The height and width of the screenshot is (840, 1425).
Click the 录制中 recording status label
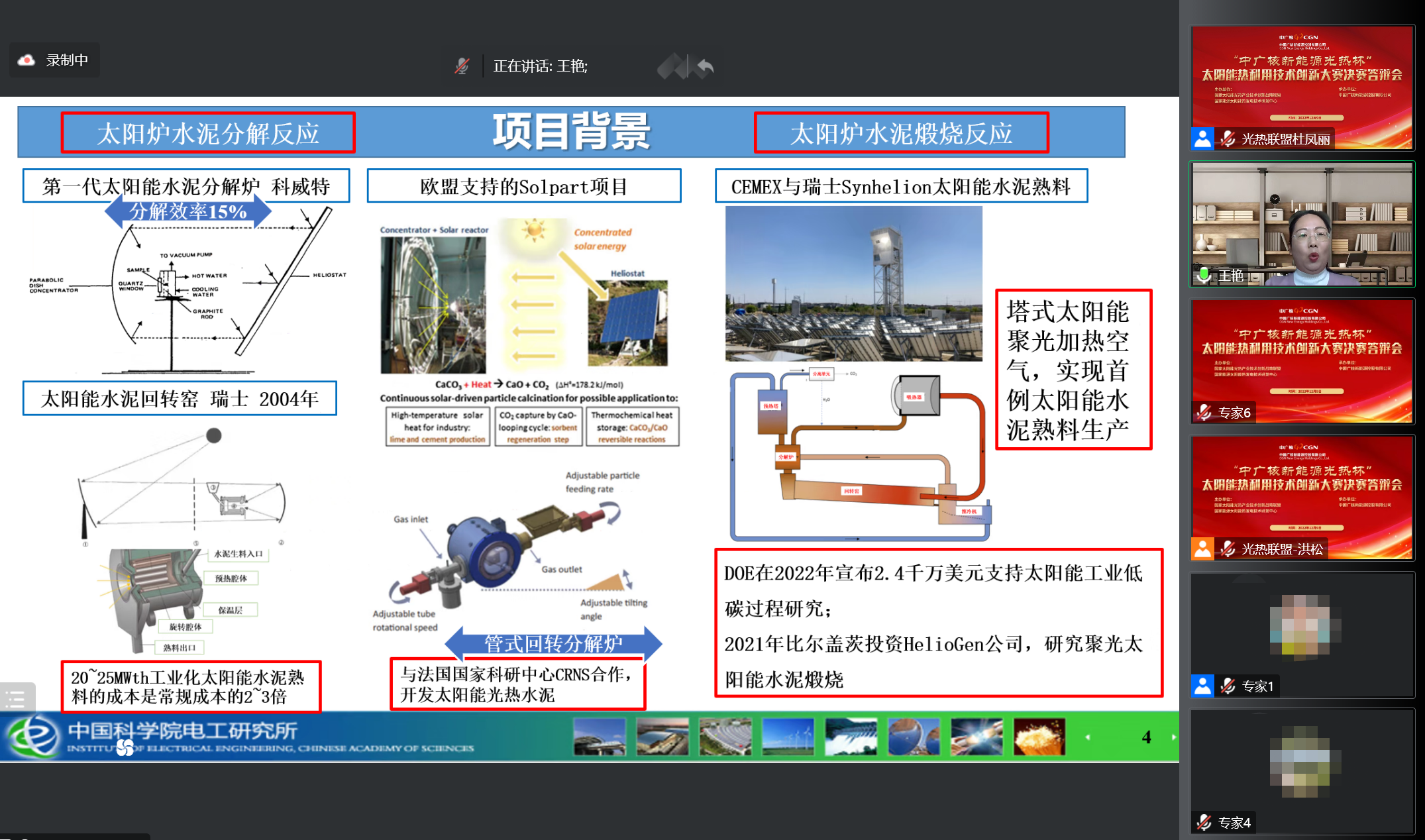[67, 60]
